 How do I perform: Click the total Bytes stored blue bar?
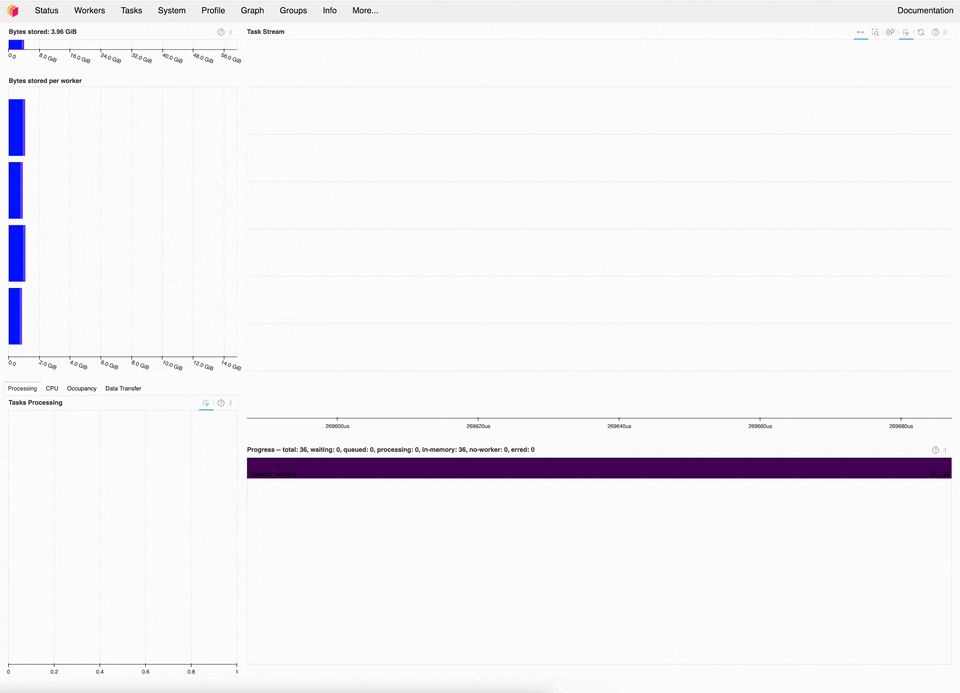pyautogui.click(x=16, y=45)
